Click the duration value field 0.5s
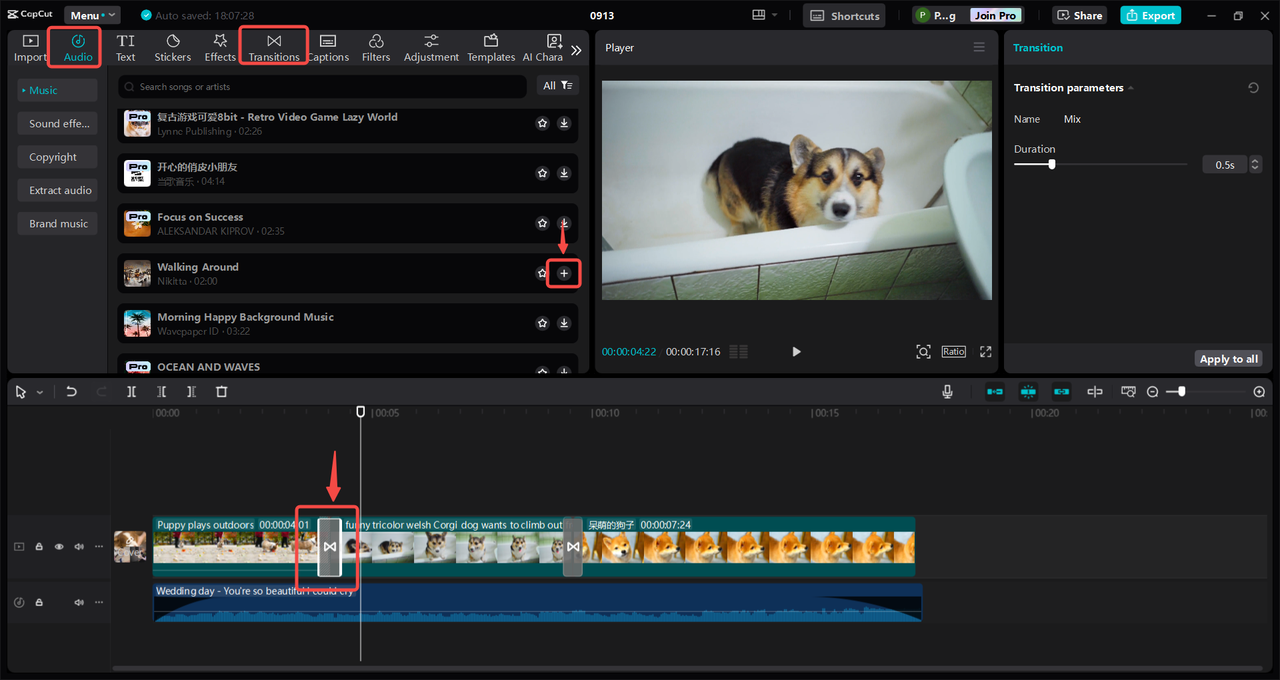Screen dimensions: 1280x680 (1224, 165)
